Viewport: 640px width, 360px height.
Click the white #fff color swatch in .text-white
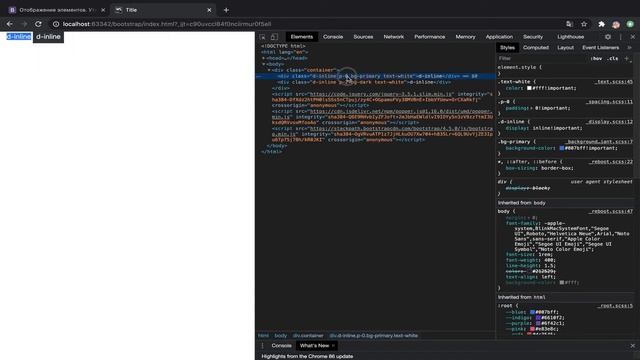coord(529,88)
